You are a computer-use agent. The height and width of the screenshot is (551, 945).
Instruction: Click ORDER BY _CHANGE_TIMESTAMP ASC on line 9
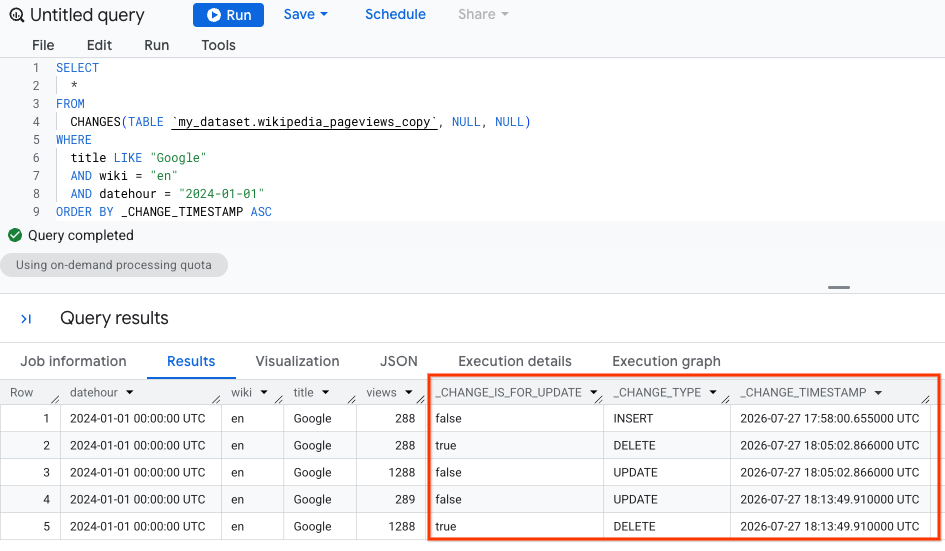164,212
